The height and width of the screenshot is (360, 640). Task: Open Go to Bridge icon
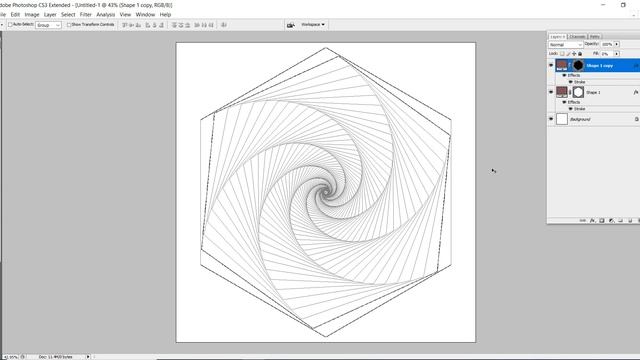290,25
